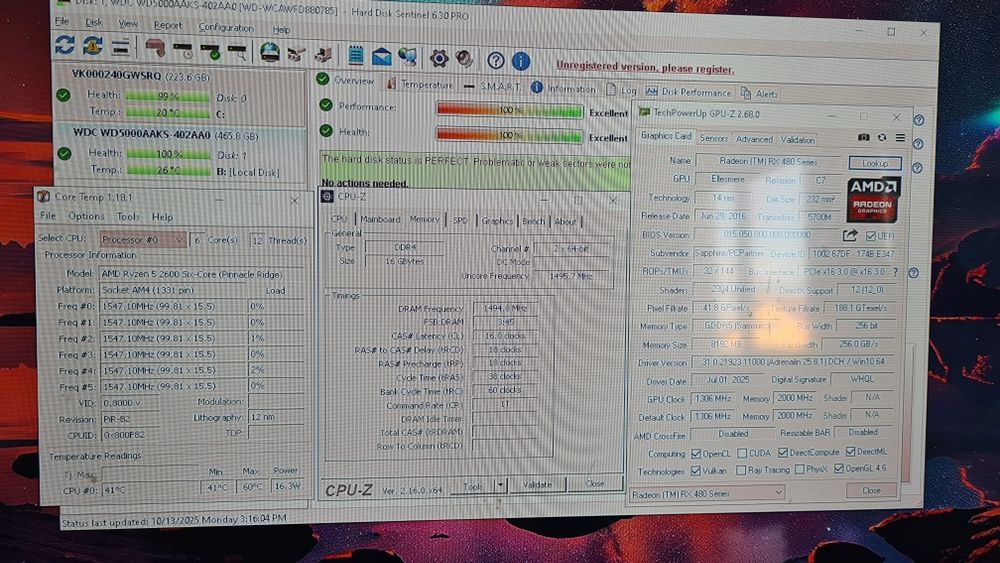Open the Report menu in Hard Disk Sentinel
Viewport: 1000px width, 563px height.
168,25
